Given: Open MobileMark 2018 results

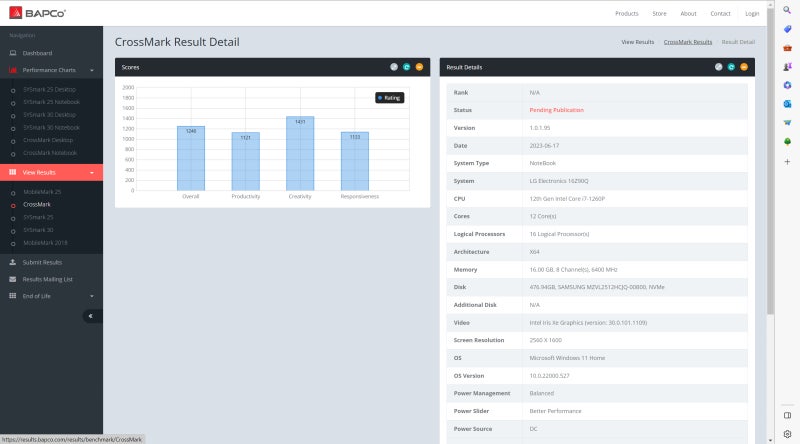Looking at the screenshot, I should pos(45,243).
